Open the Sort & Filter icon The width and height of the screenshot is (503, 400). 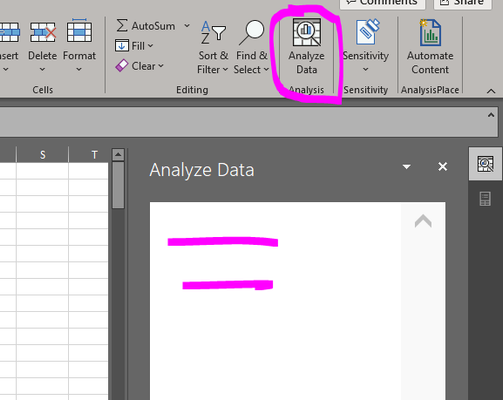point(213,32)
